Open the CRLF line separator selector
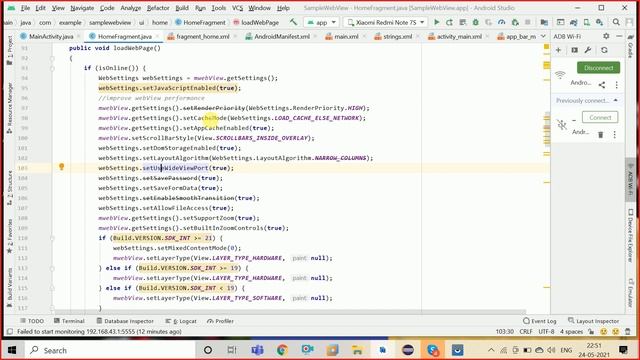This screenshot has height=360, width=640. 526,332
